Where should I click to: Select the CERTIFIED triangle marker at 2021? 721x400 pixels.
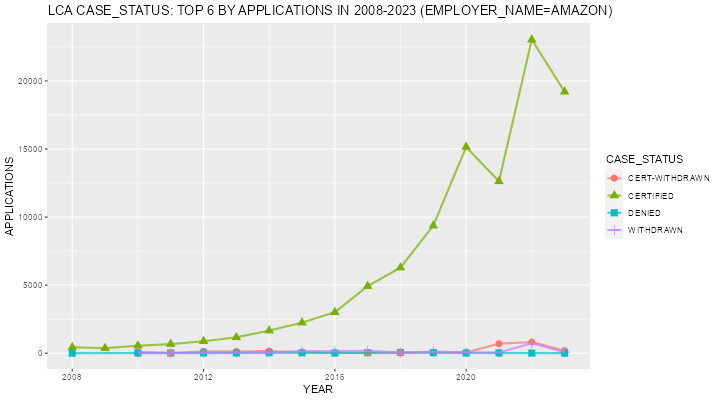coord(499,180)
